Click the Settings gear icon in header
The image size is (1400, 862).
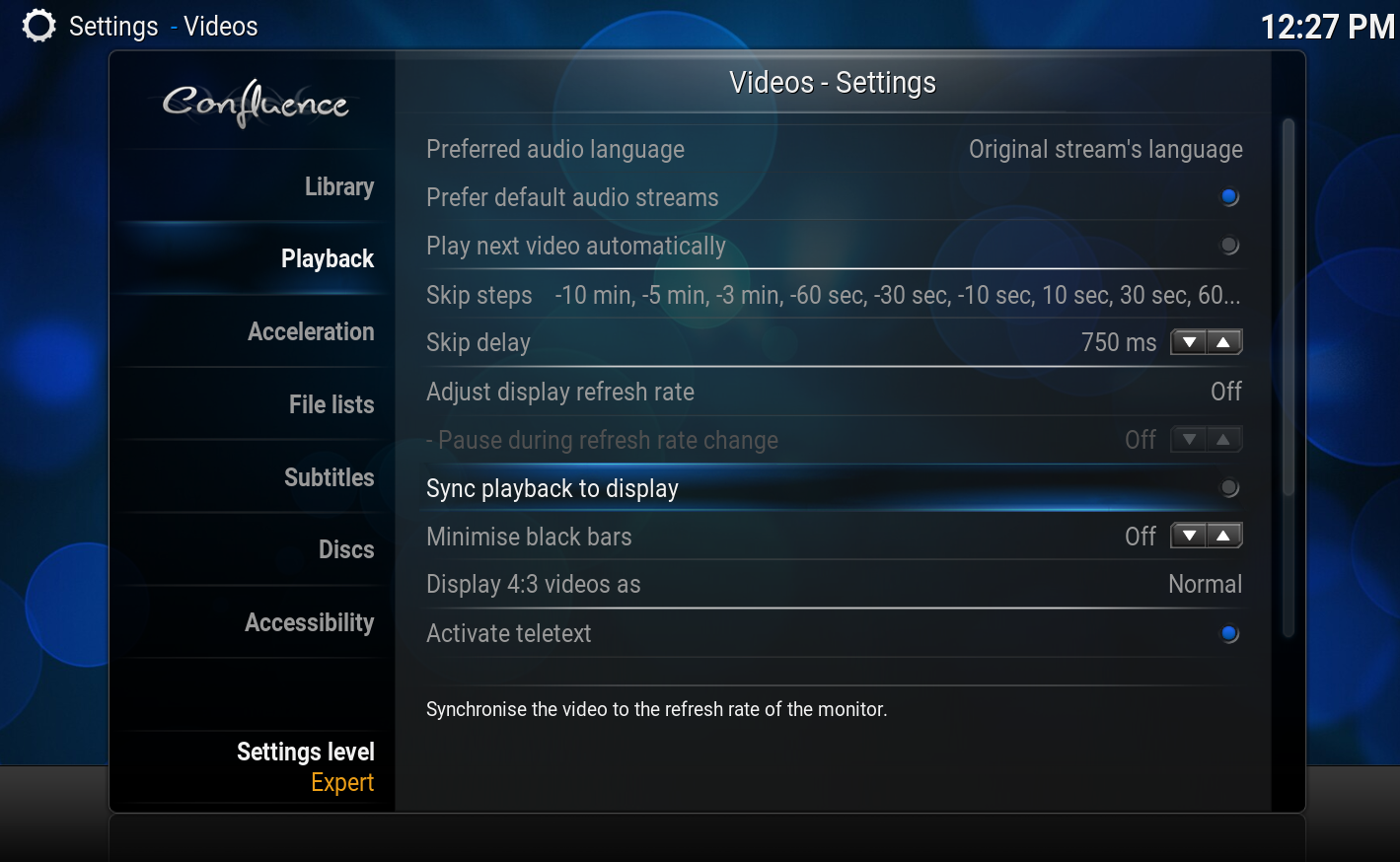click(x=38, y=26)
